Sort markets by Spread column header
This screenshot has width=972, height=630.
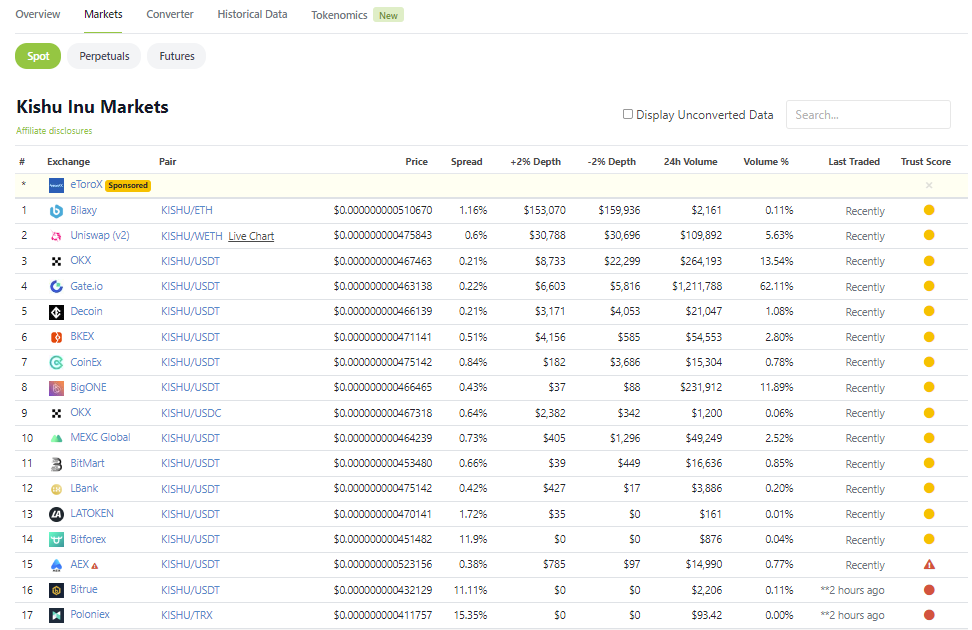466,162
